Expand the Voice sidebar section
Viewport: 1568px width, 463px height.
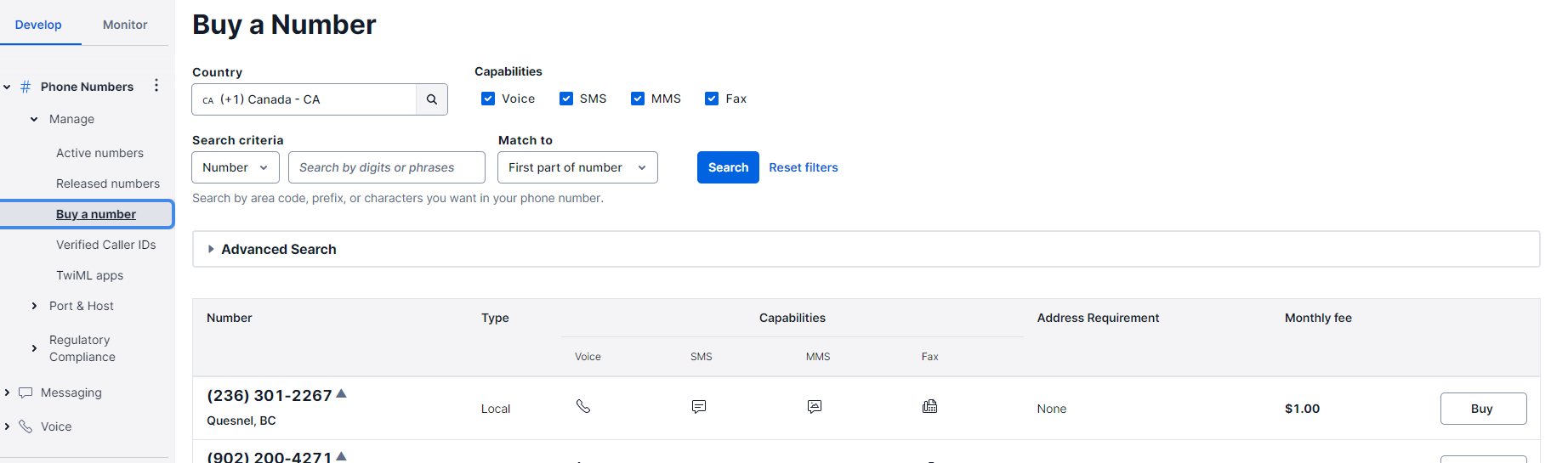[x=7, y=426]
